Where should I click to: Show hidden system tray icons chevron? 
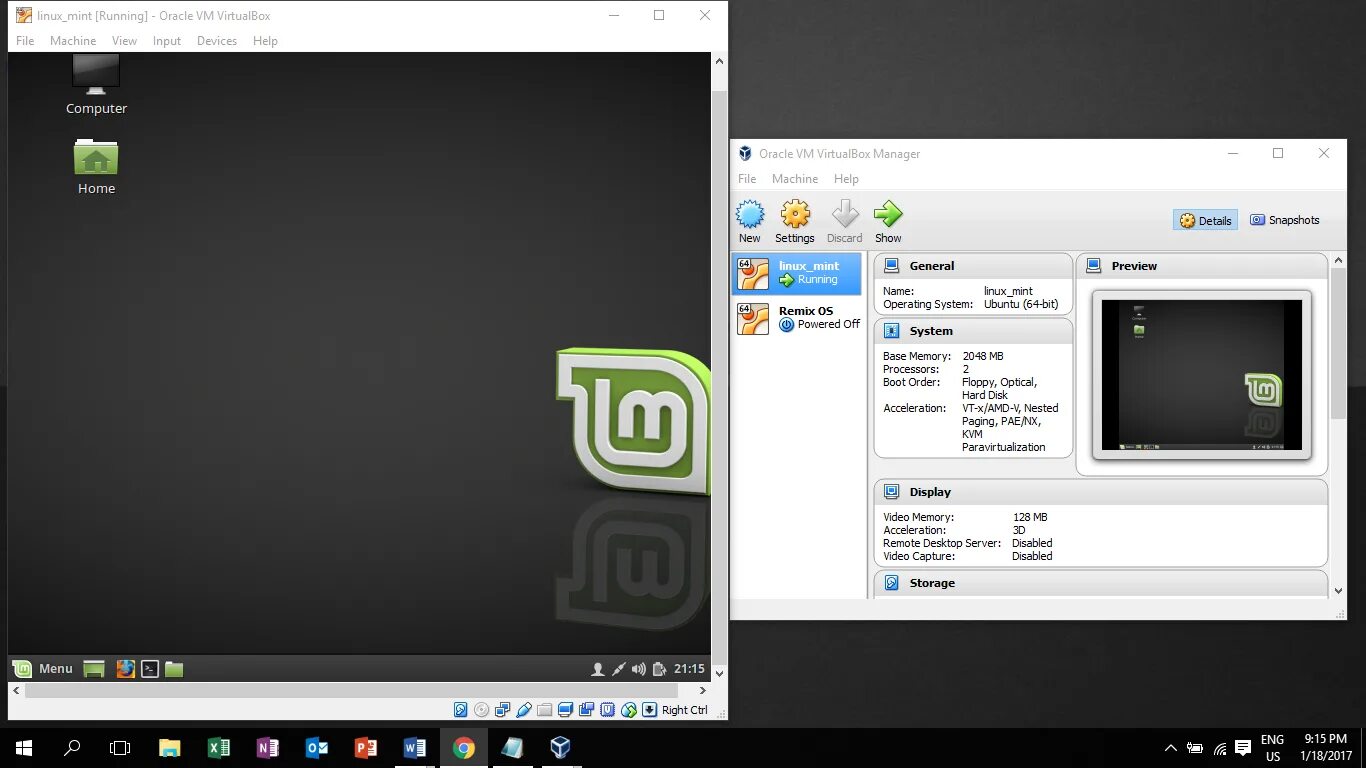(x=1171, y=748)
